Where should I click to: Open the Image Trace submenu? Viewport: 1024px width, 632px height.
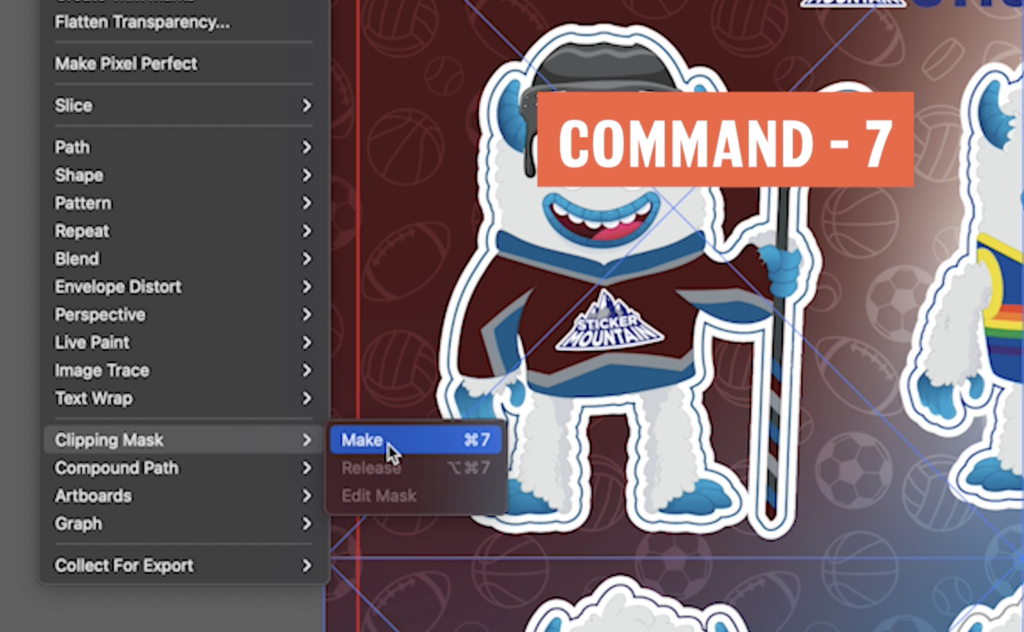click(x=184, y=370)
